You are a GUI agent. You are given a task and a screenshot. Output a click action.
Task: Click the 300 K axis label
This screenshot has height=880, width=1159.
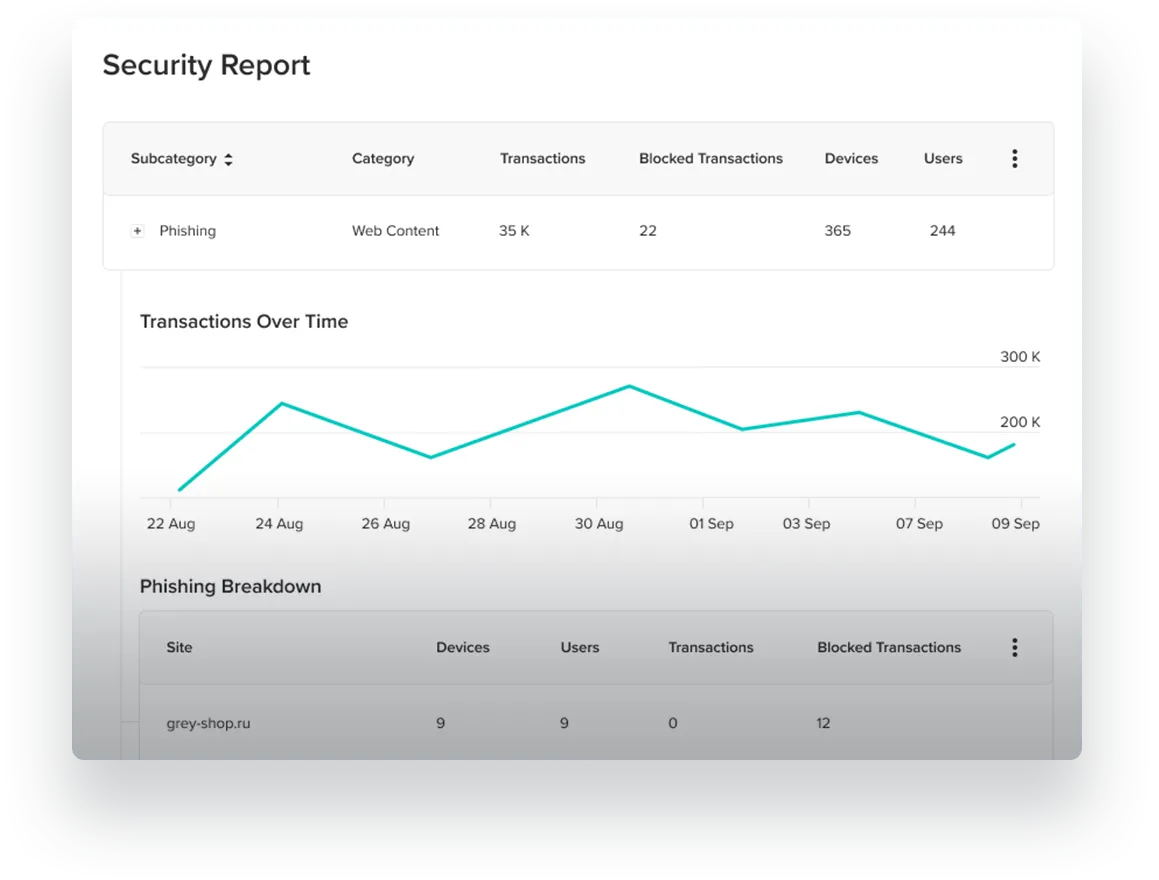tap(1019, 356)
